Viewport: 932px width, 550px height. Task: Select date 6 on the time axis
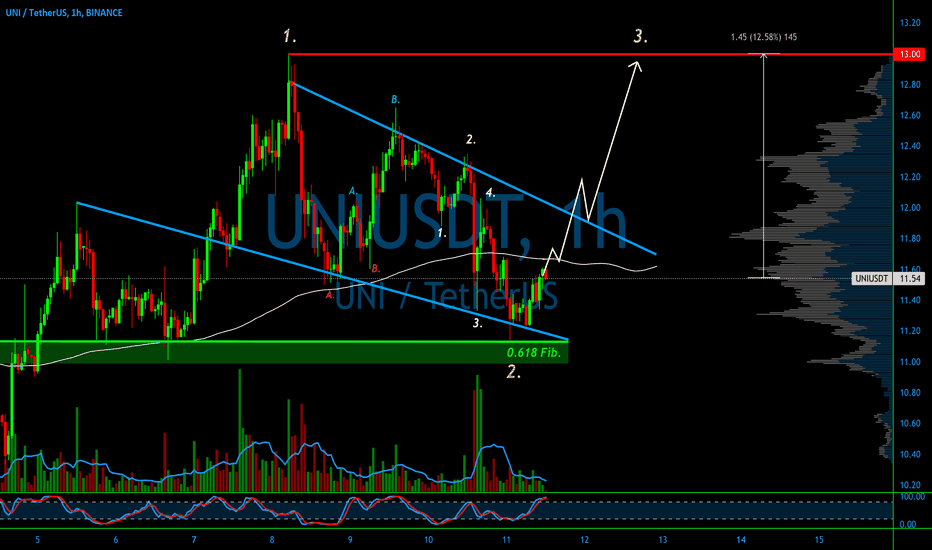click(115, 540)
